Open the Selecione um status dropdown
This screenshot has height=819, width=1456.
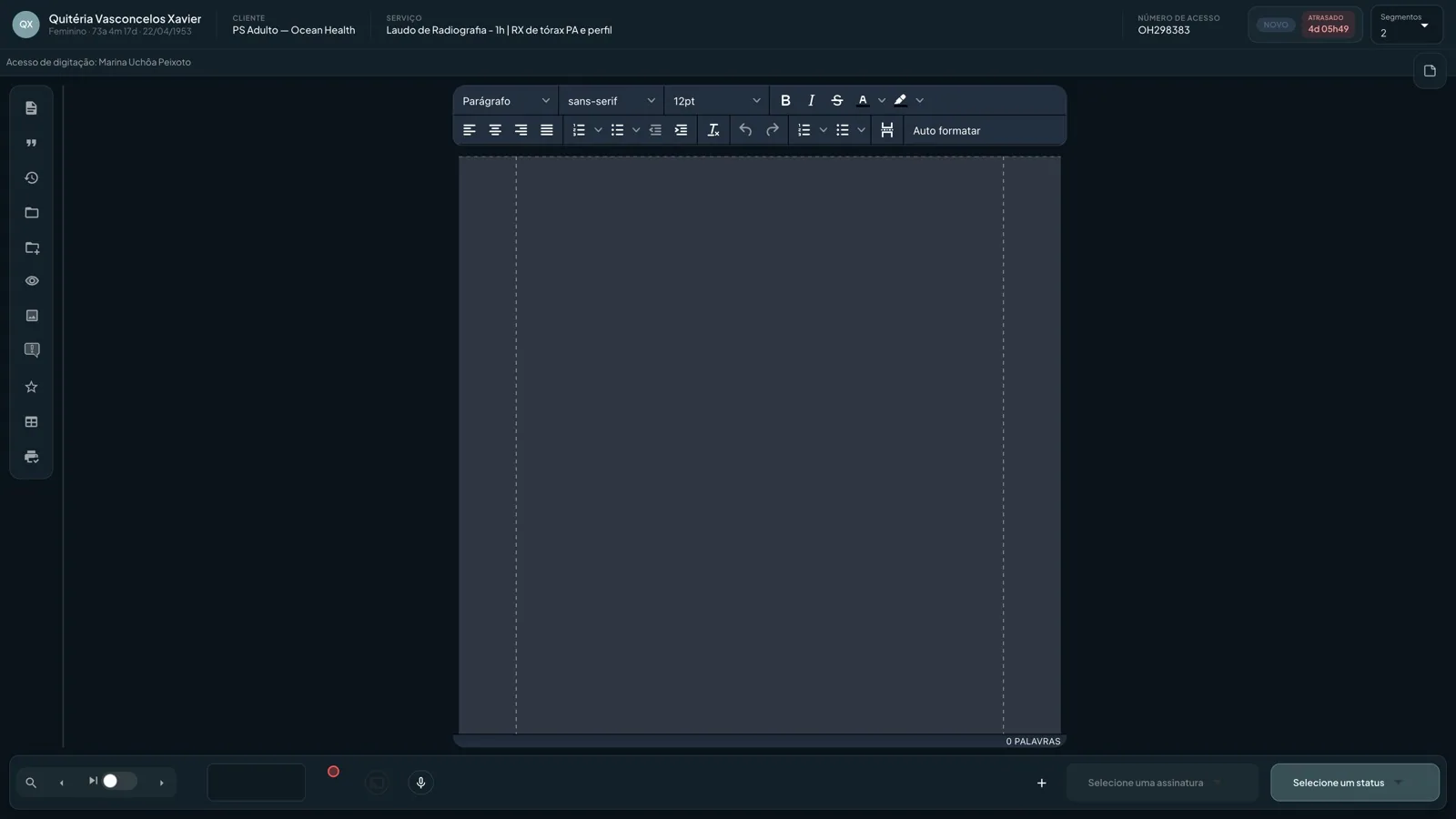[1355, 783]
